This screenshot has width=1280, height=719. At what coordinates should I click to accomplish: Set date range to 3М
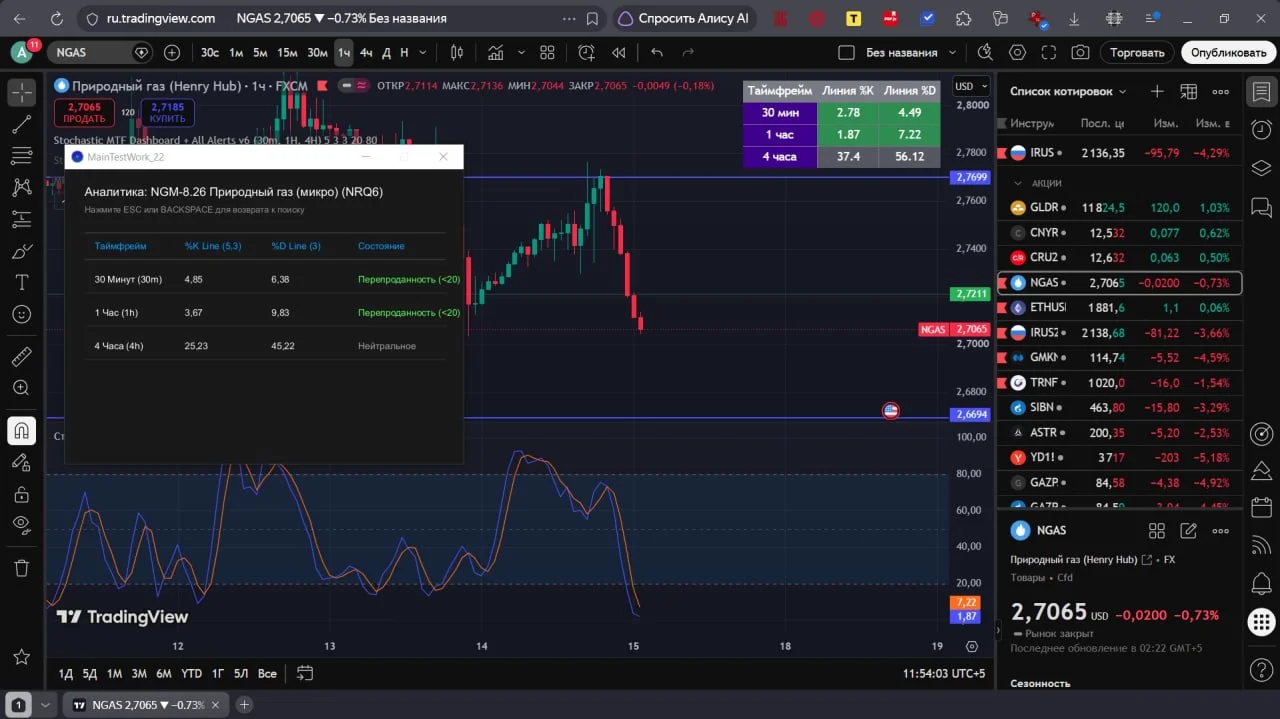139,673
